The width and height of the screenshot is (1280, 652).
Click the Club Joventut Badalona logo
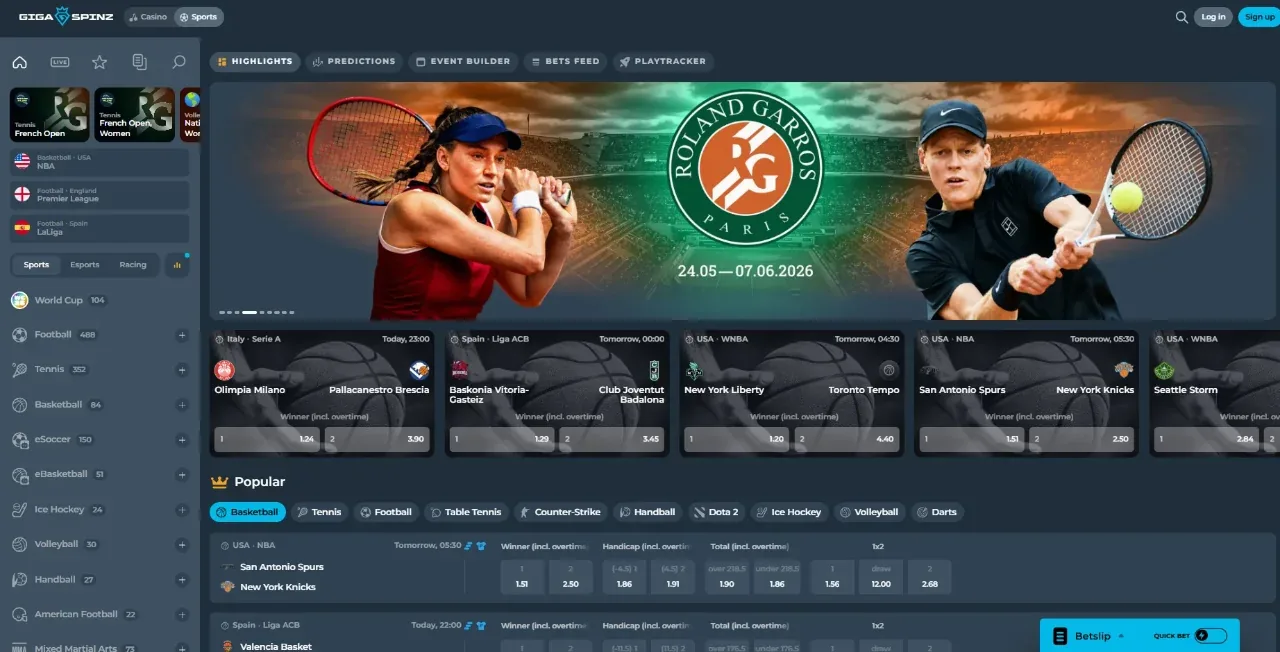(x=654, y=370)
